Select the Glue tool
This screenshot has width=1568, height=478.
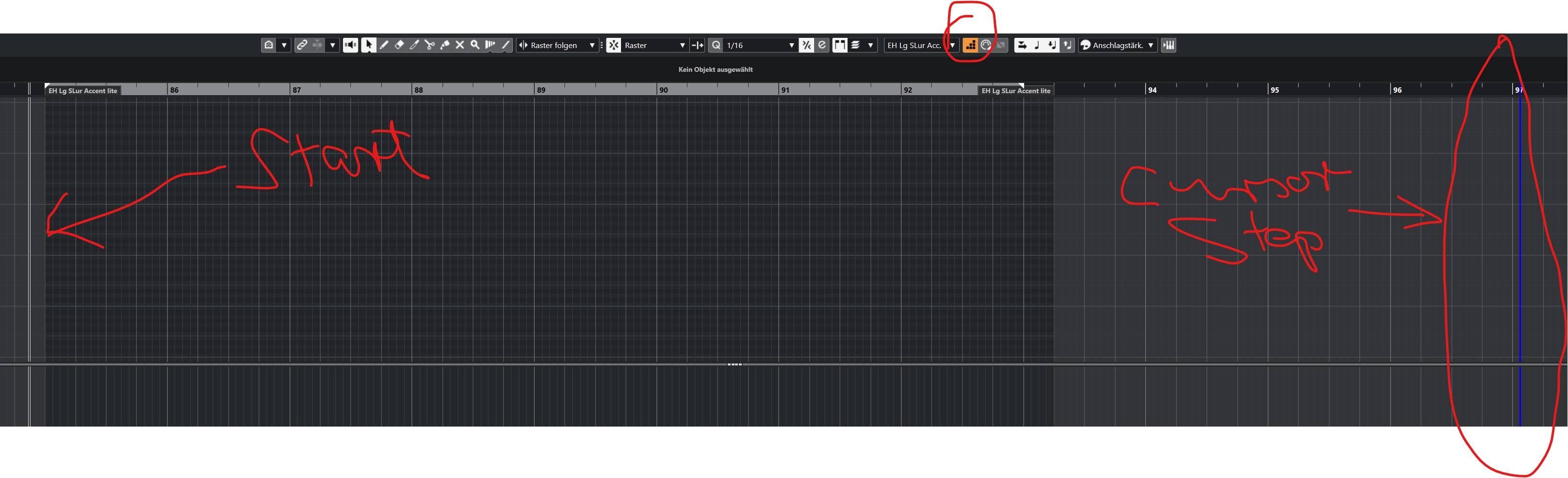point(445,45)
